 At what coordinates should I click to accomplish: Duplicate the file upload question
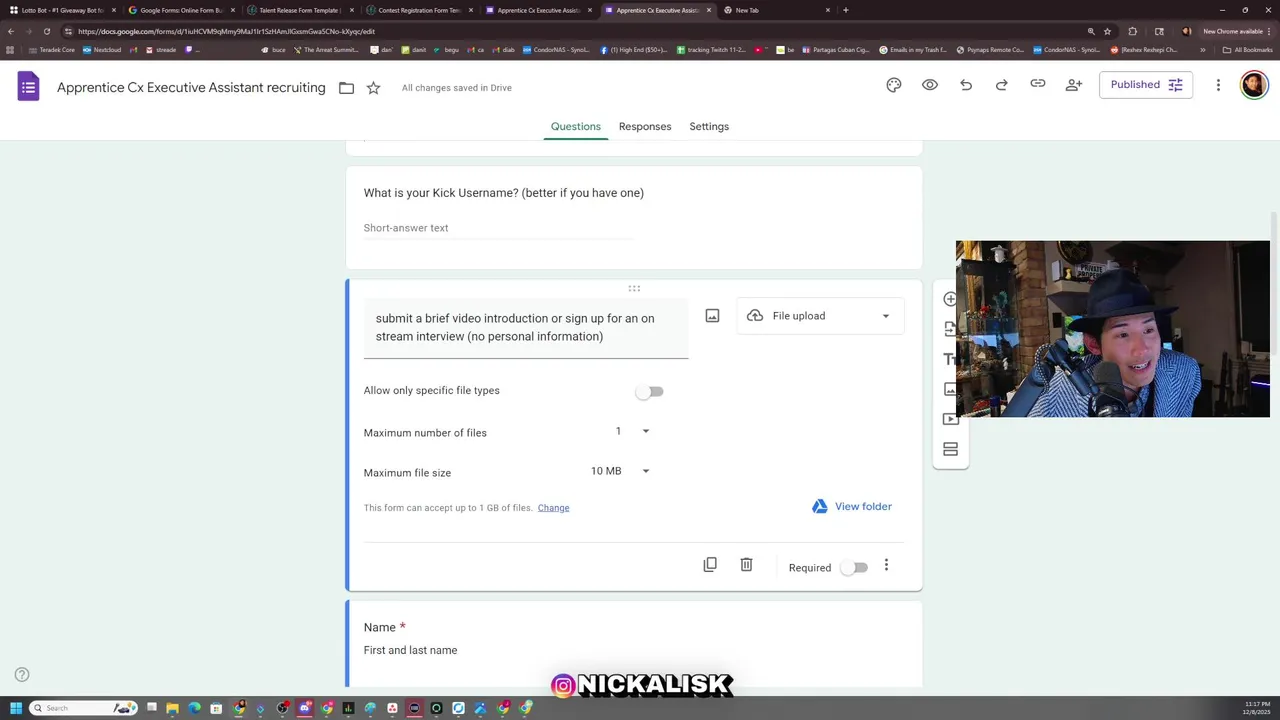710,565
